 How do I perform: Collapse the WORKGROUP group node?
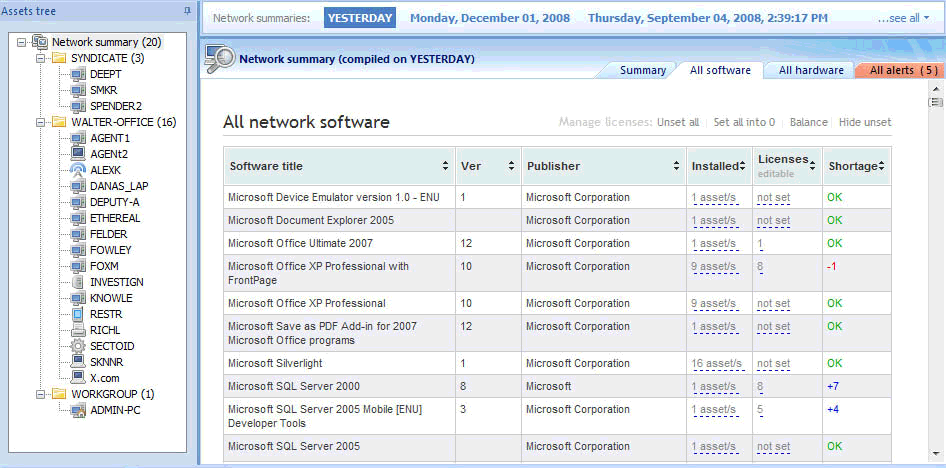40,394
